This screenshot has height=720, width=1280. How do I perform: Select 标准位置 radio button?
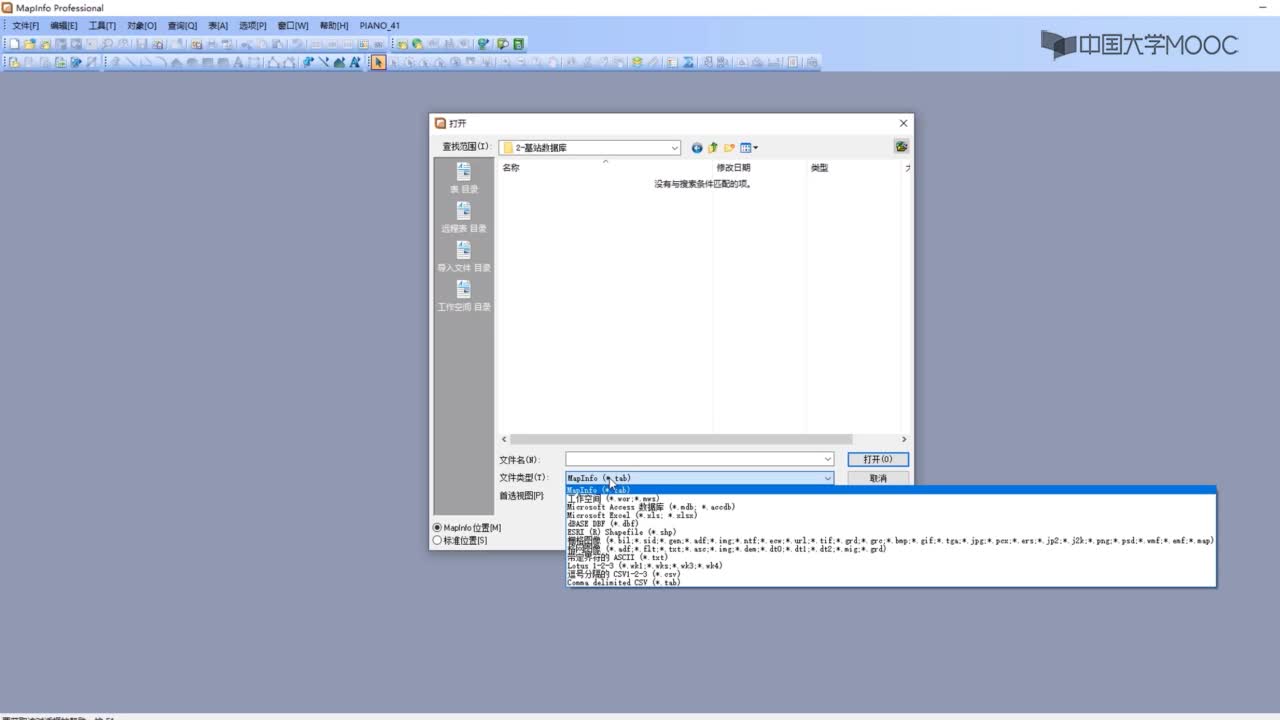[437, 540]
